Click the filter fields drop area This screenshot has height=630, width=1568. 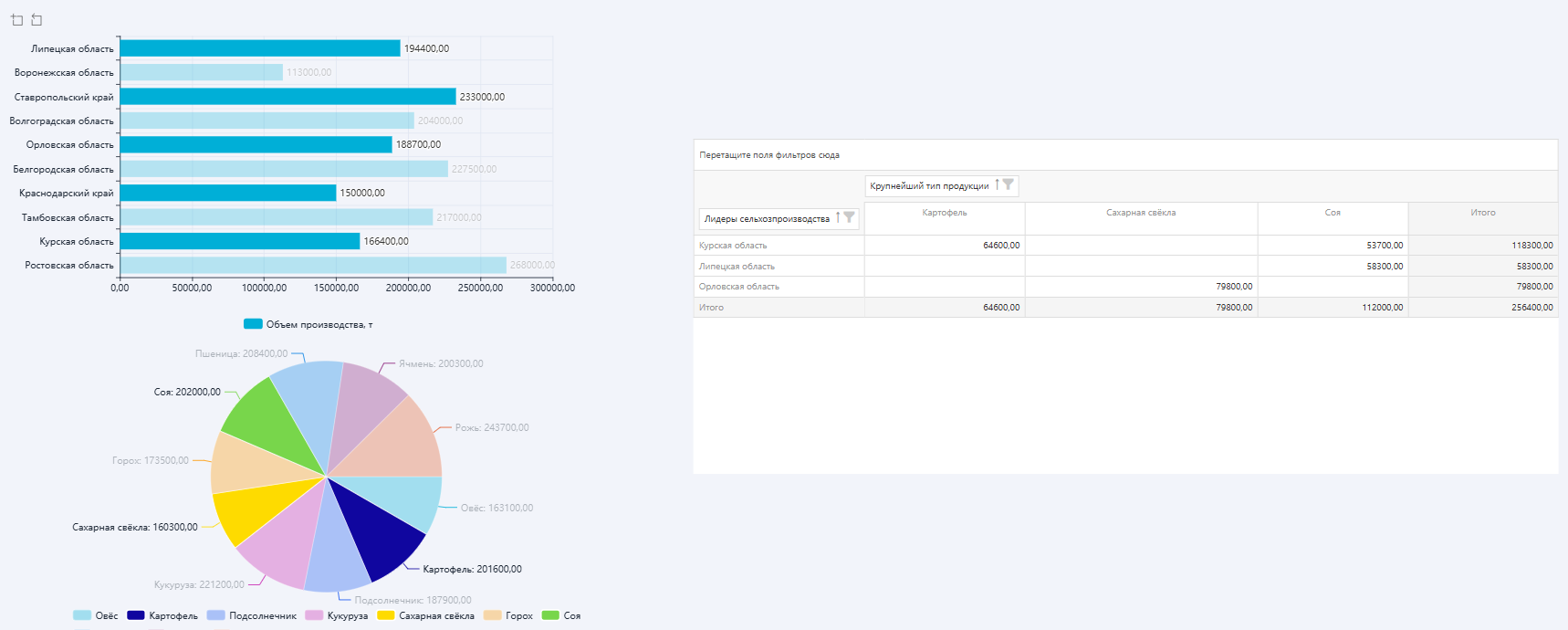click(1124, 155)
